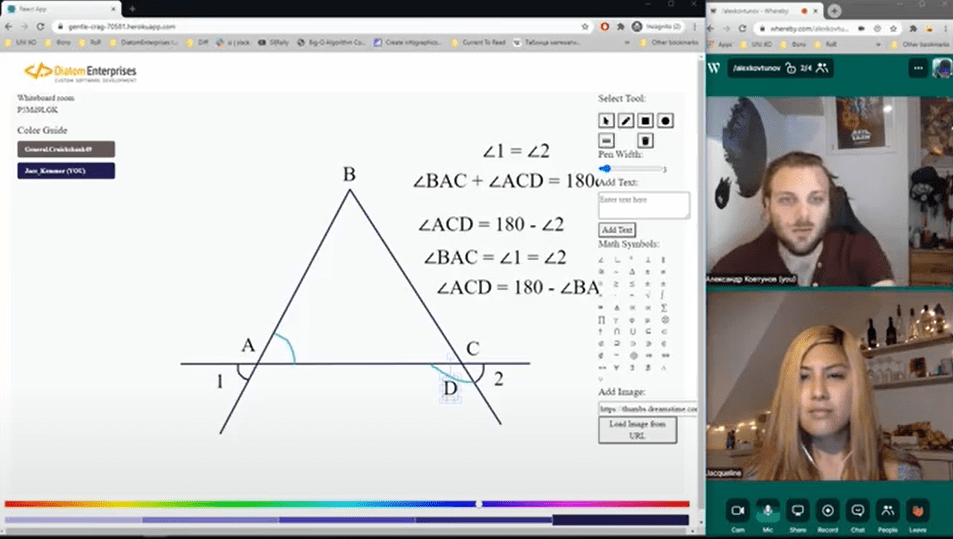Viewport: 953px width, 539px height.
Task: Select the pointer tool in whiteboard
Action: (x=606, y=120)
